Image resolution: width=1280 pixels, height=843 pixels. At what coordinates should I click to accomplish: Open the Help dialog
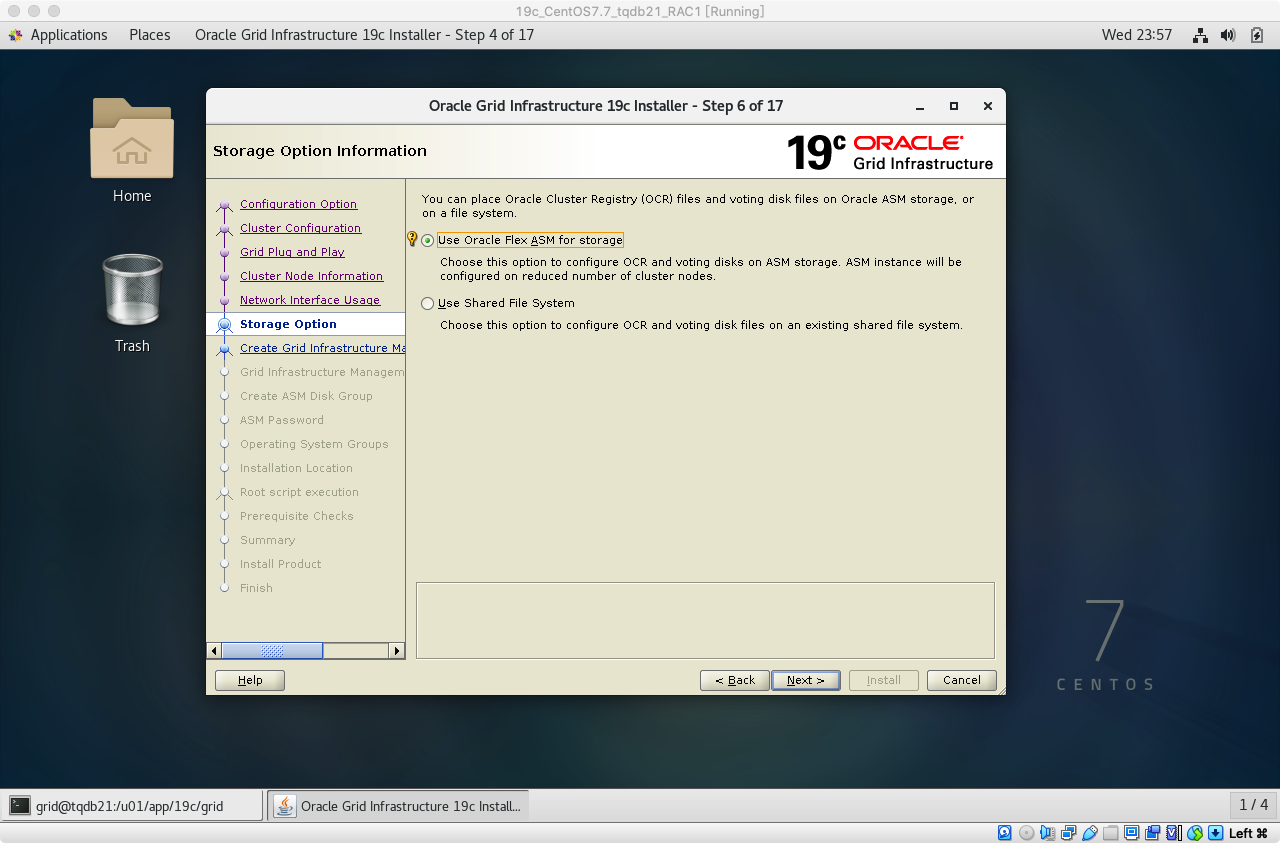point(250,680)
